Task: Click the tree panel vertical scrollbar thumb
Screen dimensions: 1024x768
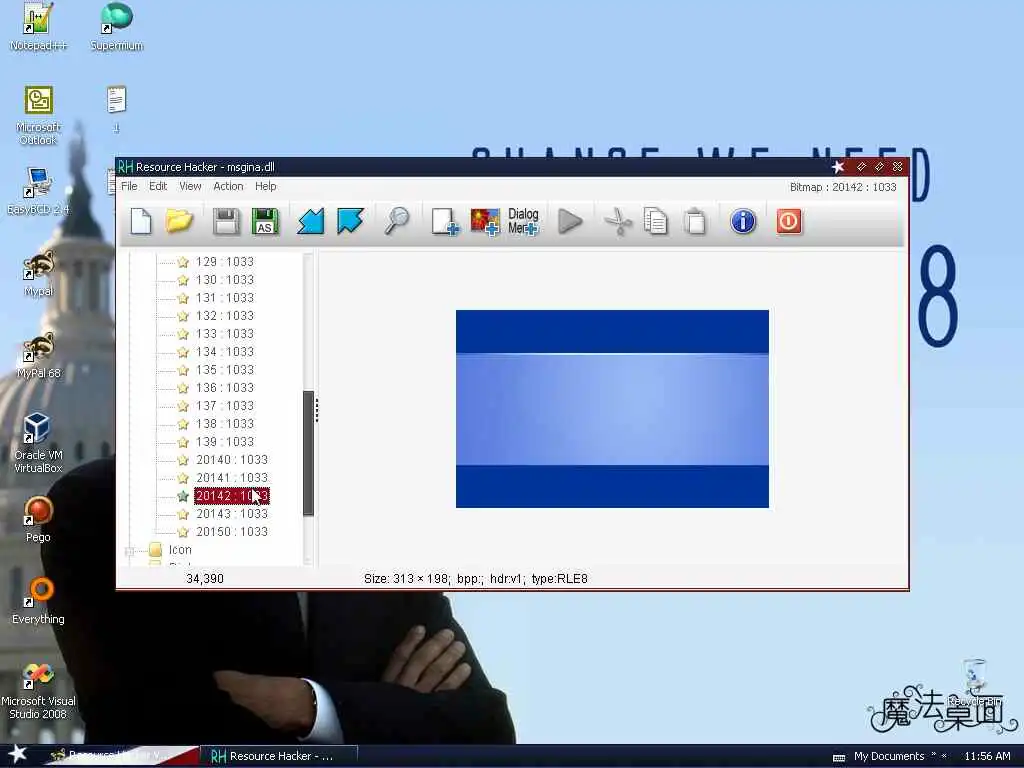Action: click(x=308, y=453)
